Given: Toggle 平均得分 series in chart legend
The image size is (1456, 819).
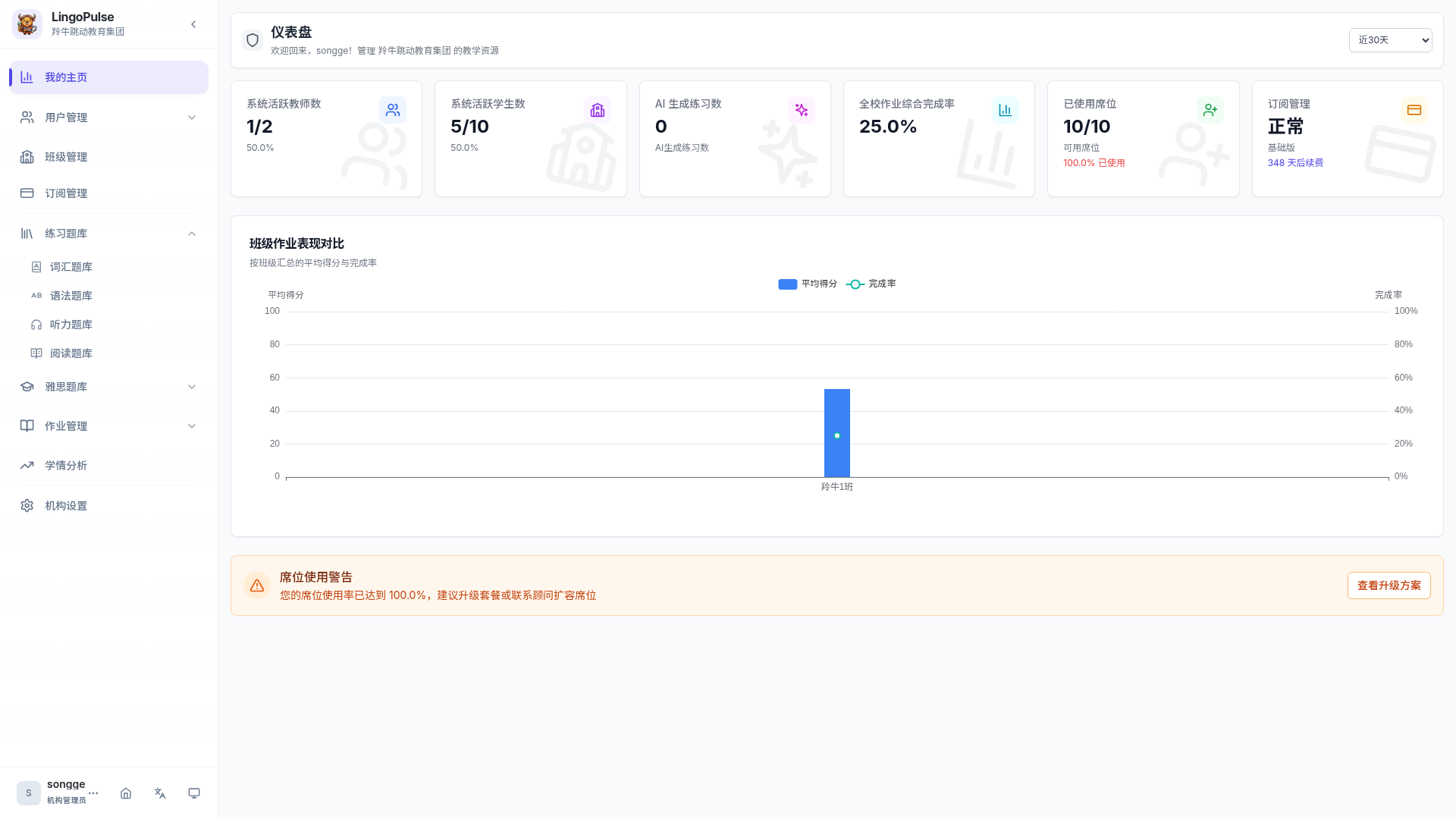Looking at the screenshot, I should point(807,284).
